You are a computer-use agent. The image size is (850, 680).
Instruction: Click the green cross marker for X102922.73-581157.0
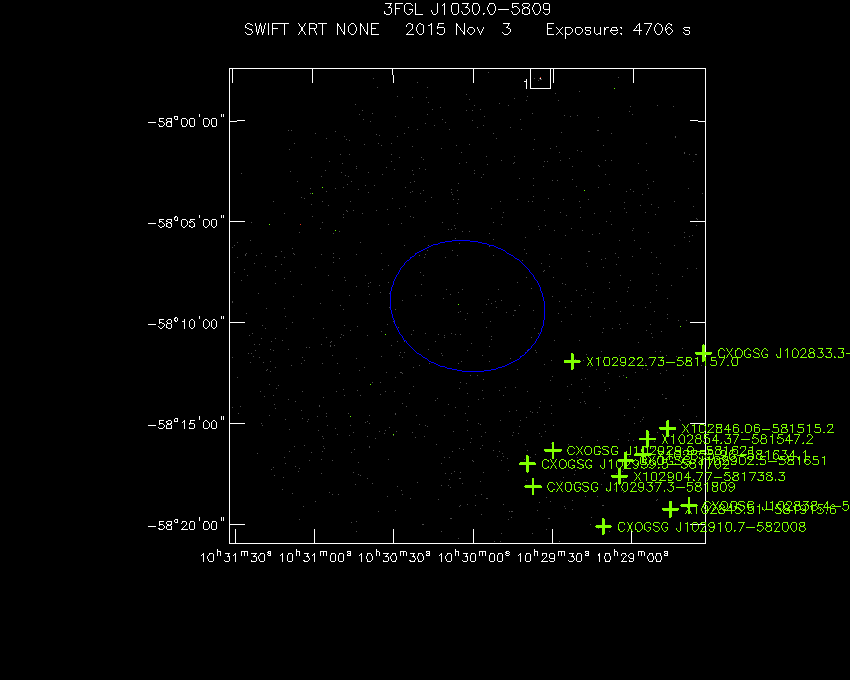point(572,361)
